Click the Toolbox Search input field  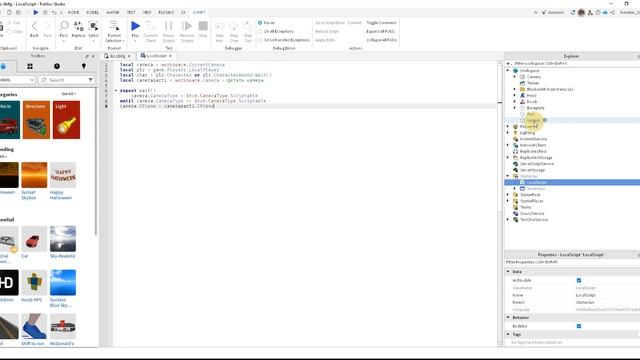click(x=67, y=80)
